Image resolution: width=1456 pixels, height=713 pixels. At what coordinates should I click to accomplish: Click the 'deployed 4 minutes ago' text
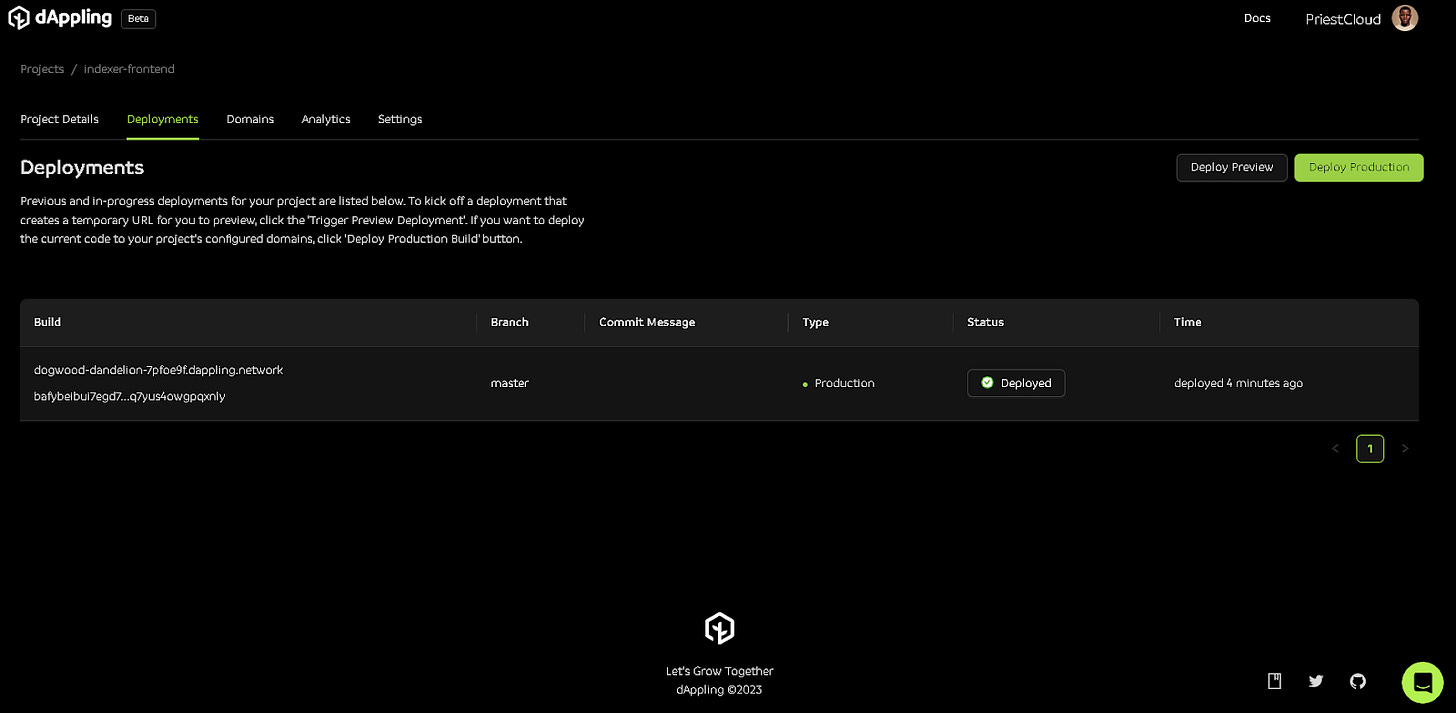(x=1238, y=383)
